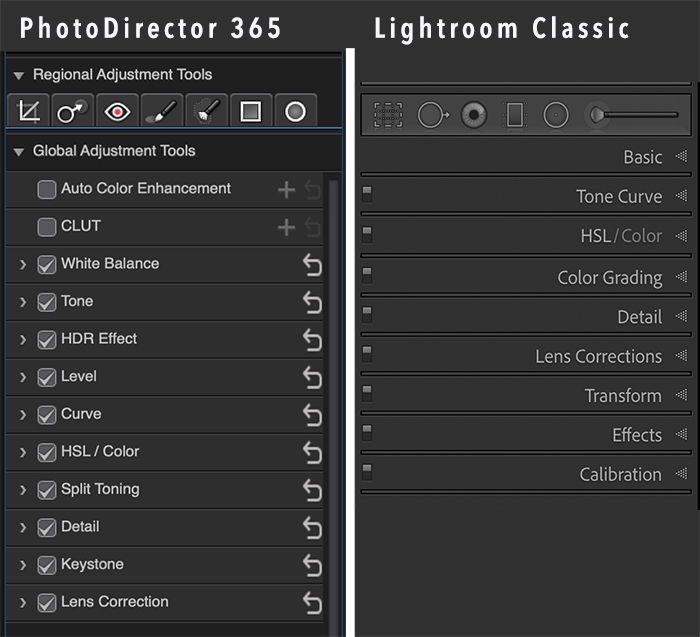This screenshot has height=637, width=700.
Task: Select PhotoDirector Radial Filter circle tool
Action: coord(296,111)
